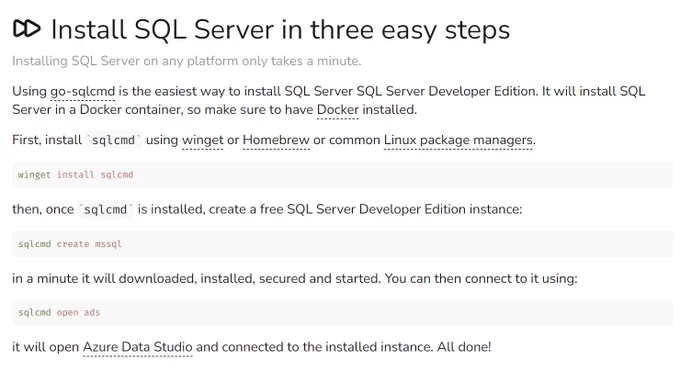Click the gray subtitle about any platform
The width and height of the screenshot is (680, 371).
[186, 61]
